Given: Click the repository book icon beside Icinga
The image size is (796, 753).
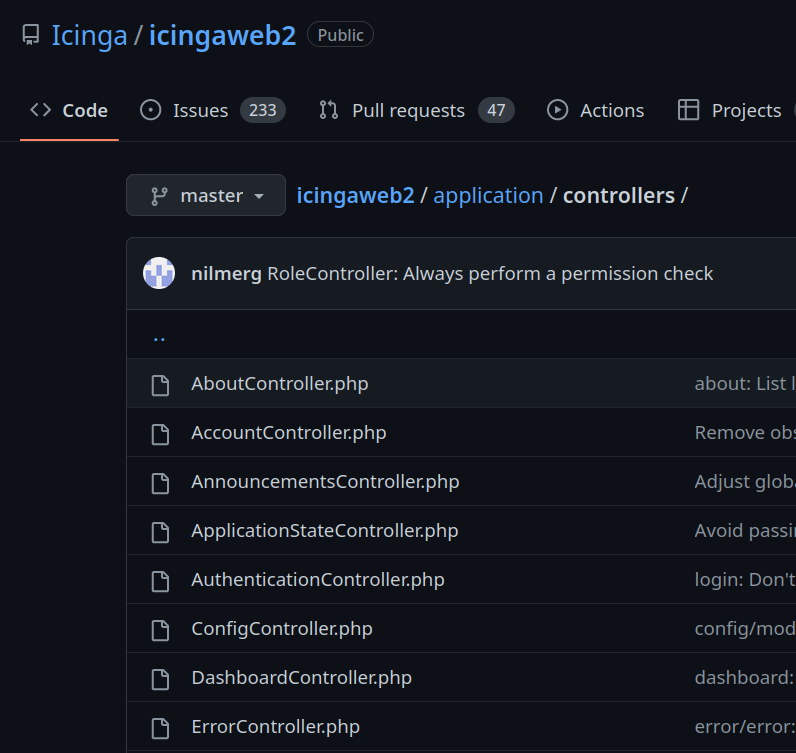Looking at the screenshot, I should pos(31,36).
